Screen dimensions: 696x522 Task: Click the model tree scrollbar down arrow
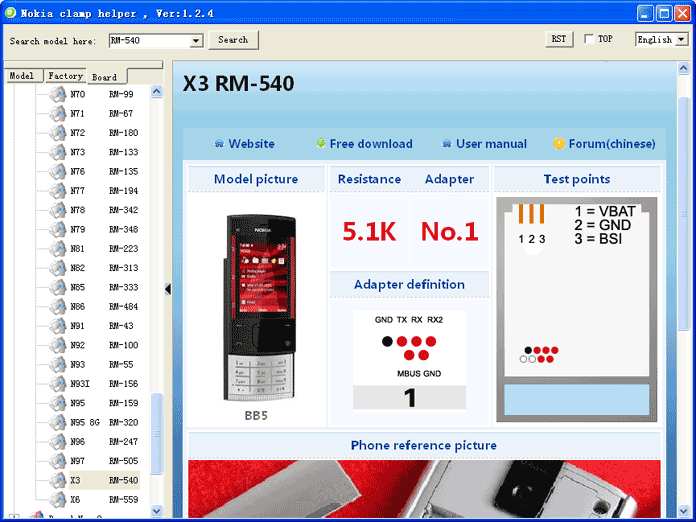[156, 511]
